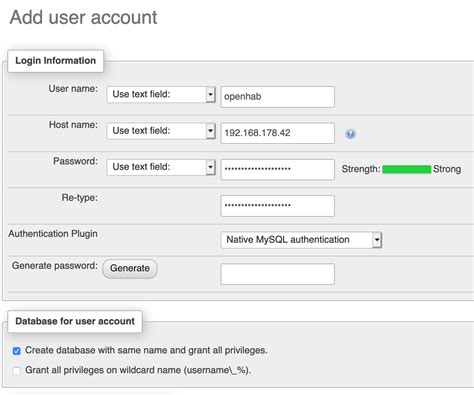
Task: Click the Generate password button
Action: [130, 268]
